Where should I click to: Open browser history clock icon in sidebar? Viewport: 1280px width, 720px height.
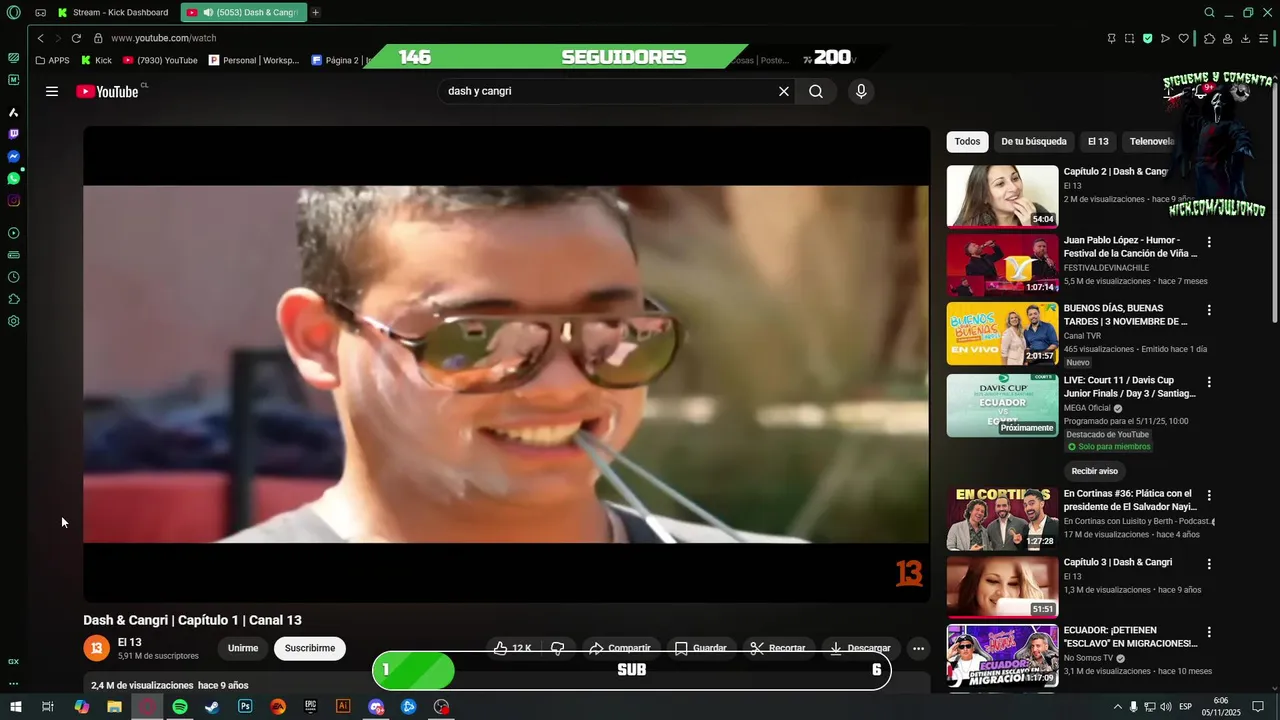[x=13, y=277]
